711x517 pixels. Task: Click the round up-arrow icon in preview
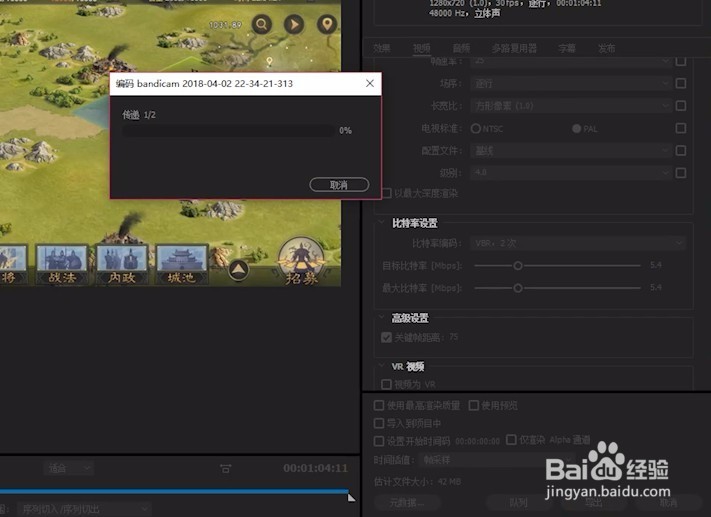click(239, 270)
